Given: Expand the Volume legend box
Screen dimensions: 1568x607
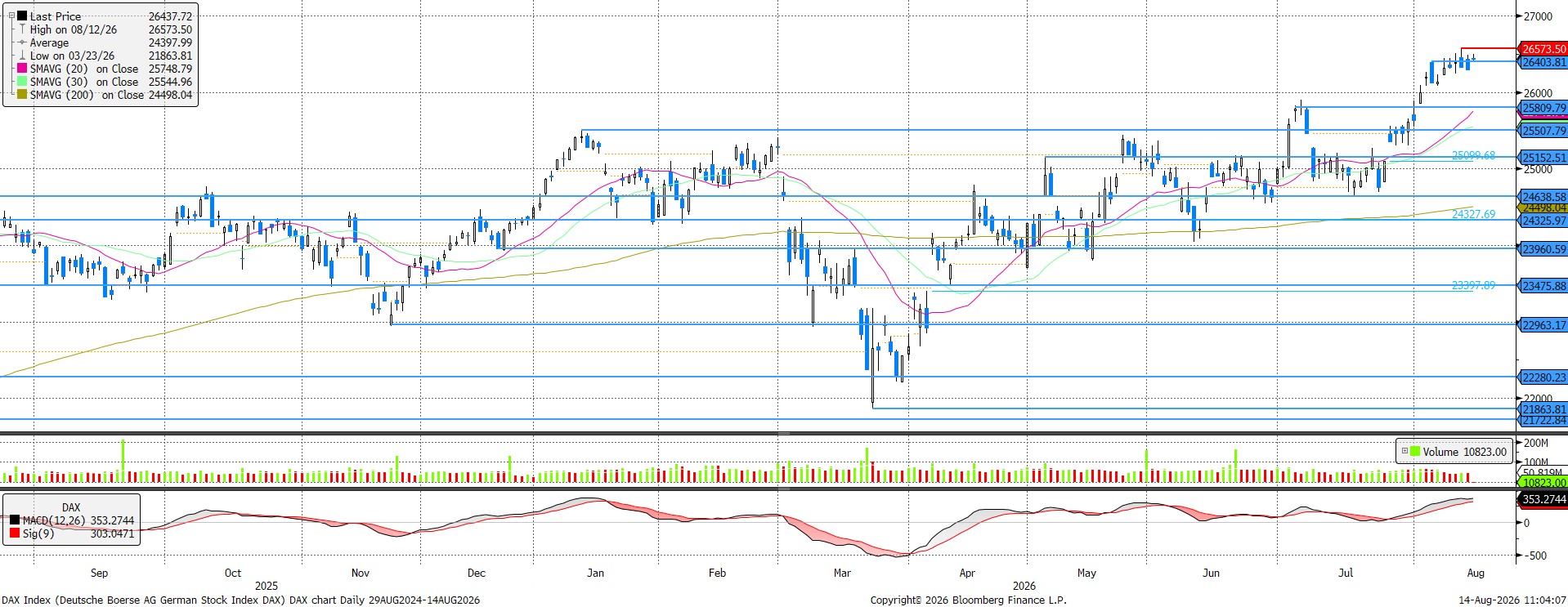Looking at the screenshot, I should pos(1404,451).
